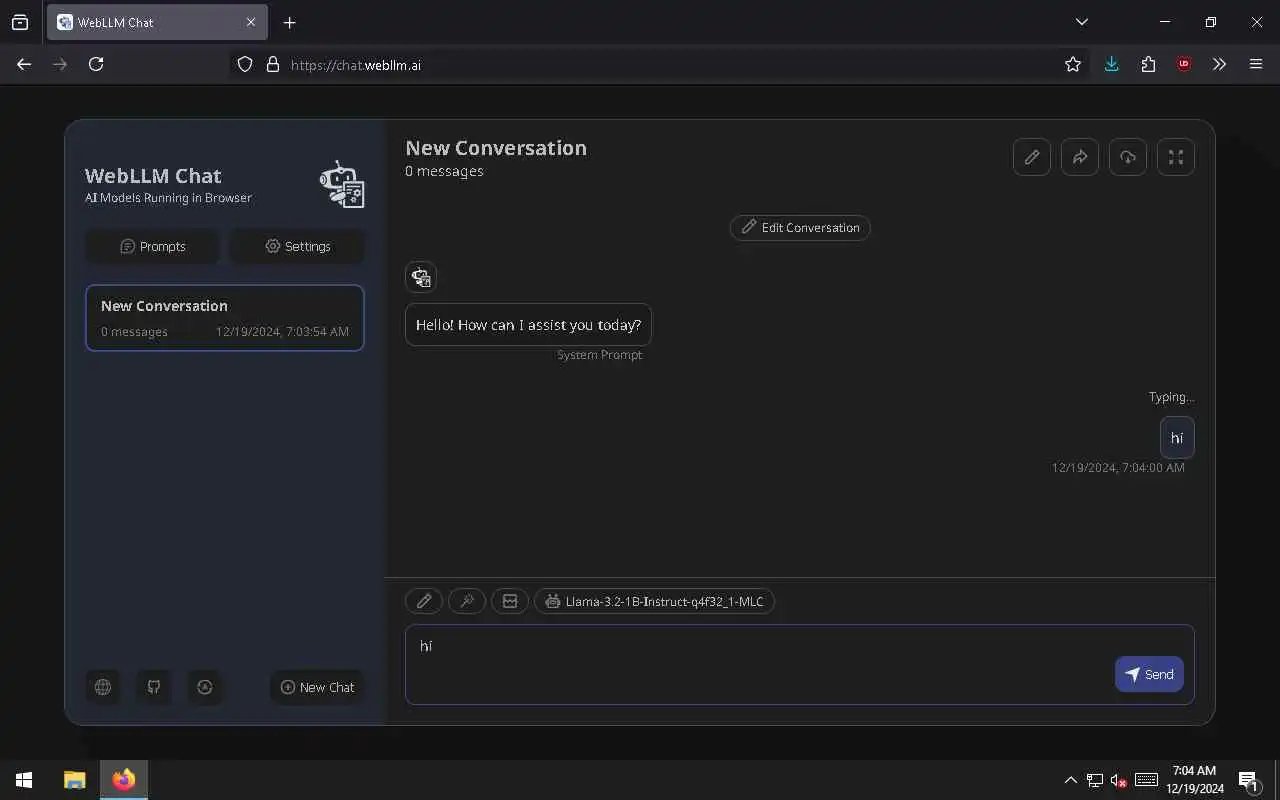This screenshot has height=800, width=1280.
Task: Select the WebLLM Chat tab
Action: point(157,22)
